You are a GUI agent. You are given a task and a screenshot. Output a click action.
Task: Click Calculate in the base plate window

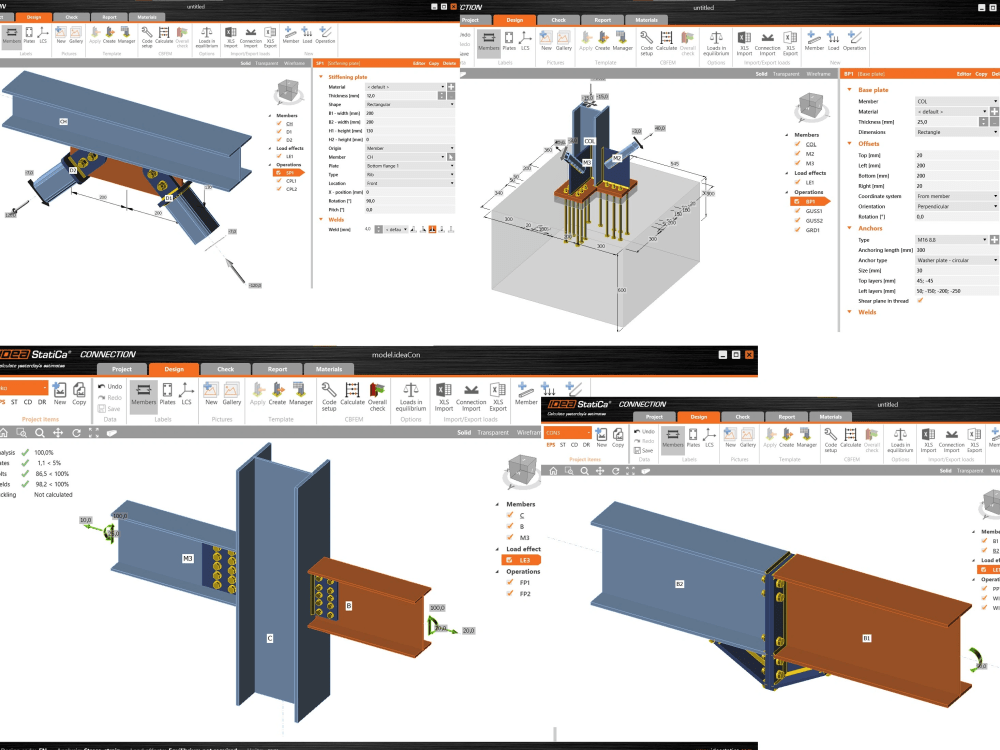click(x=666, y=40)
